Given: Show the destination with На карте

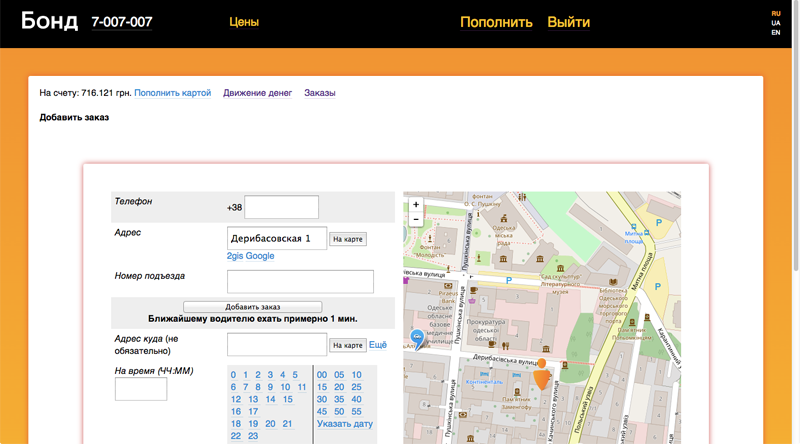Looking at the screenshot, I should pyautogui.click(x=347, y=345).
